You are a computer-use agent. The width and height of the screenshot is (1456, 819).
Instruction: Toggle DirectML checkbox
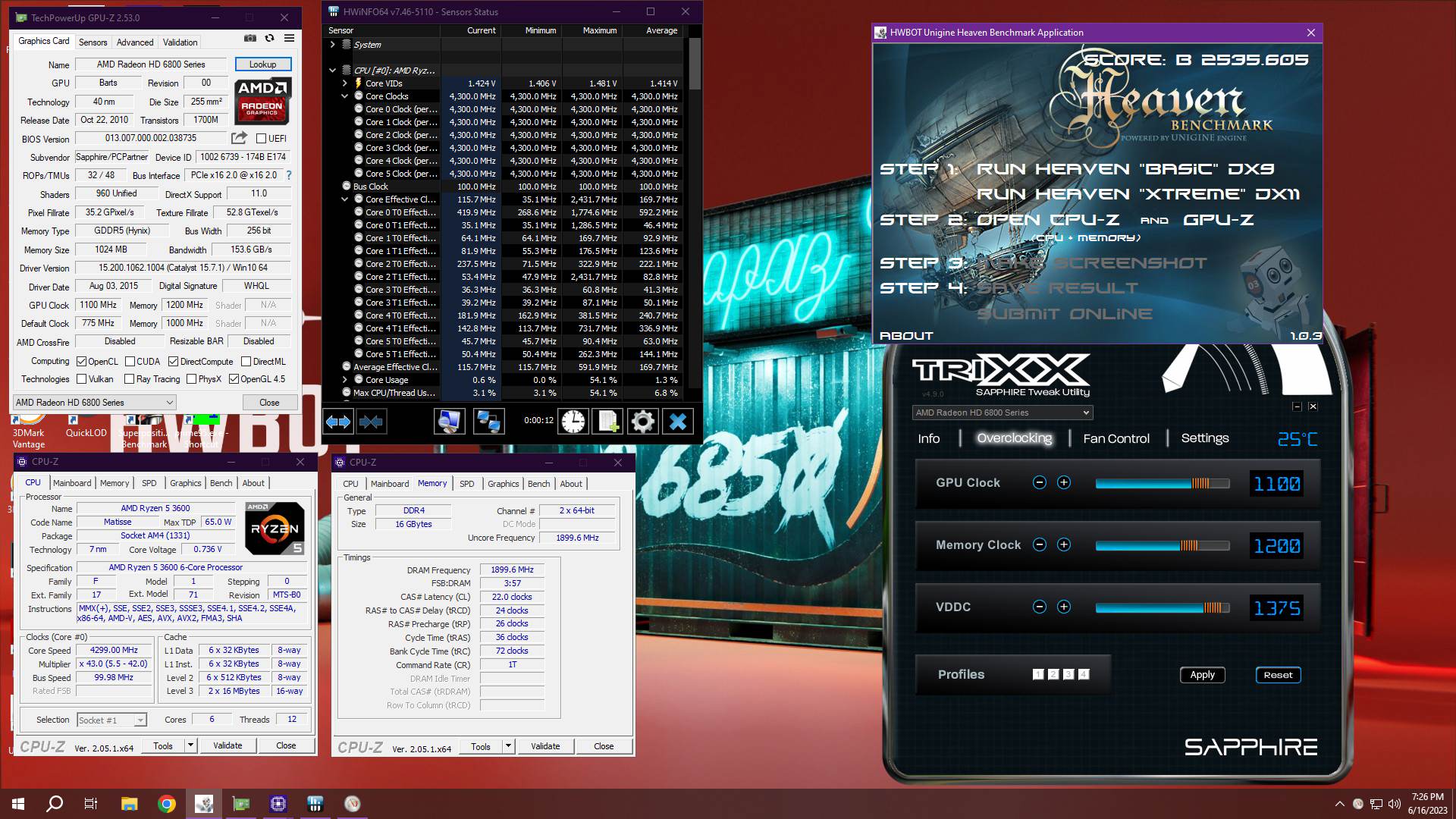(x=246, y=362)
